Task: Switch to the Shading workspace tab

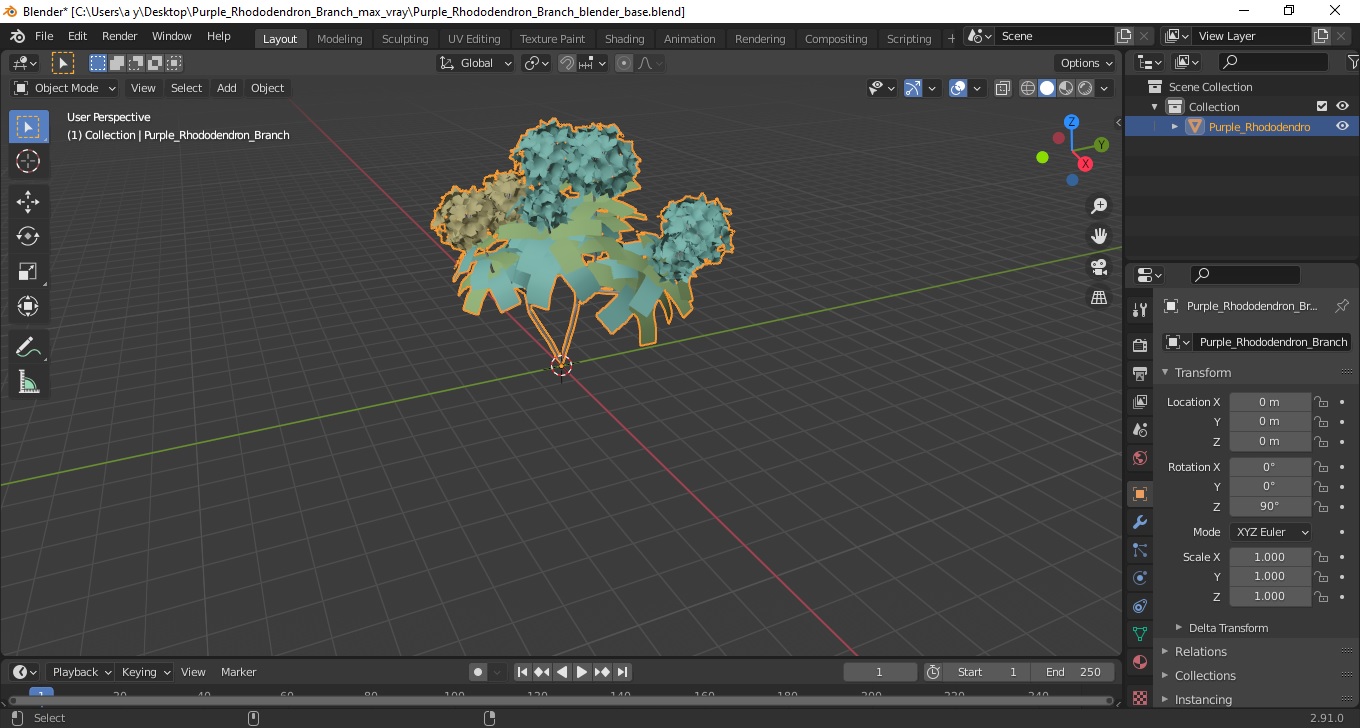Action: coord(624,39)
